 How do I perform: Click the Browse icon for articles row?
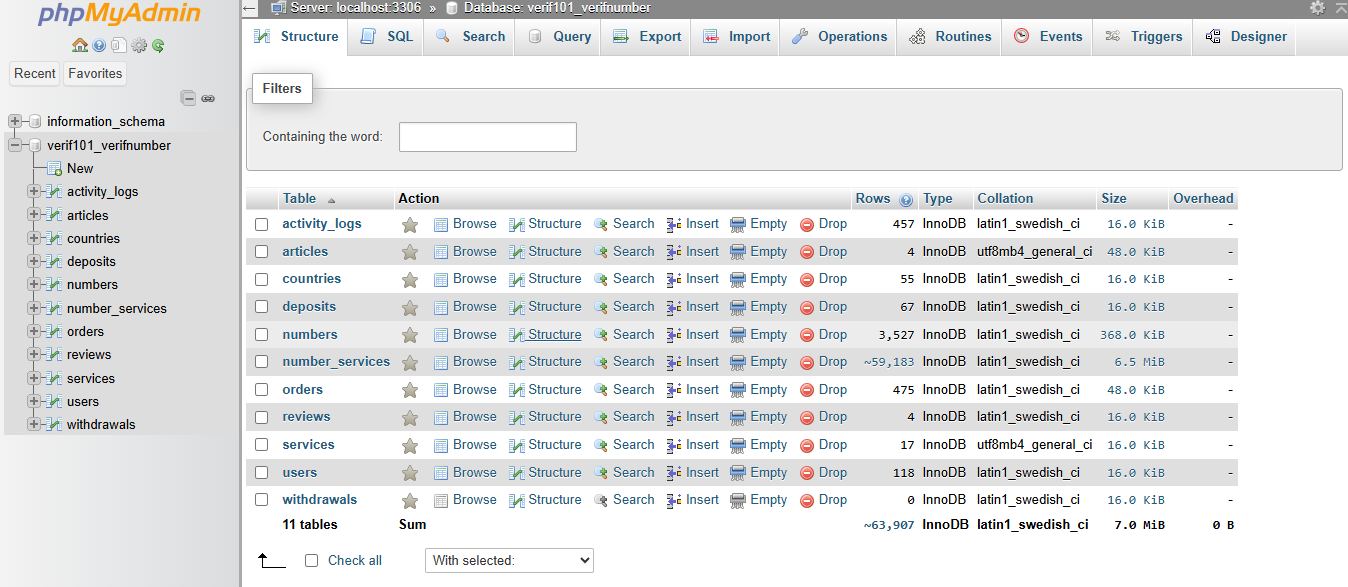[441, 252]
